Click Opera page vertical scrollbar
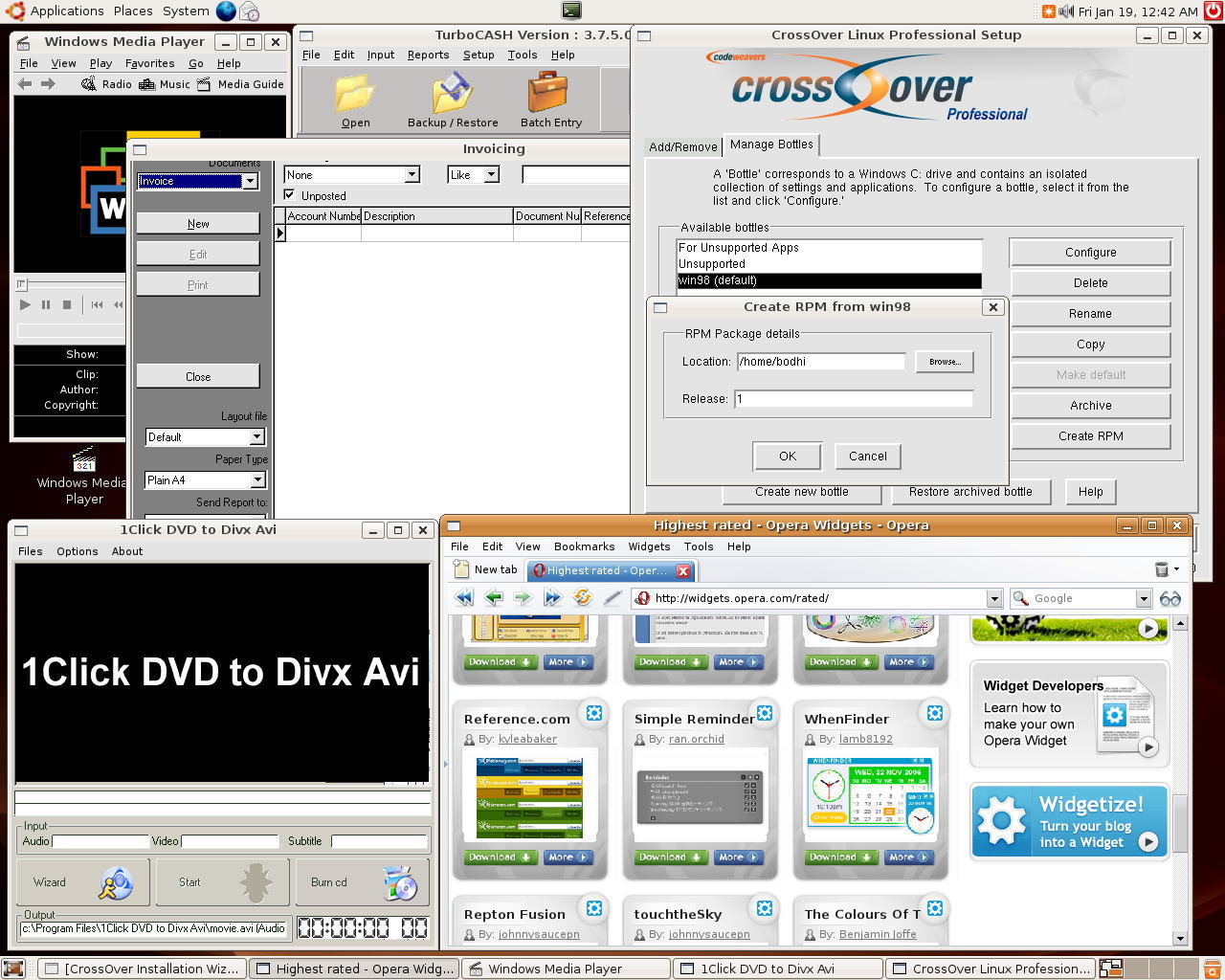This screenshot has width=1225, height=980. [1180, 780]
